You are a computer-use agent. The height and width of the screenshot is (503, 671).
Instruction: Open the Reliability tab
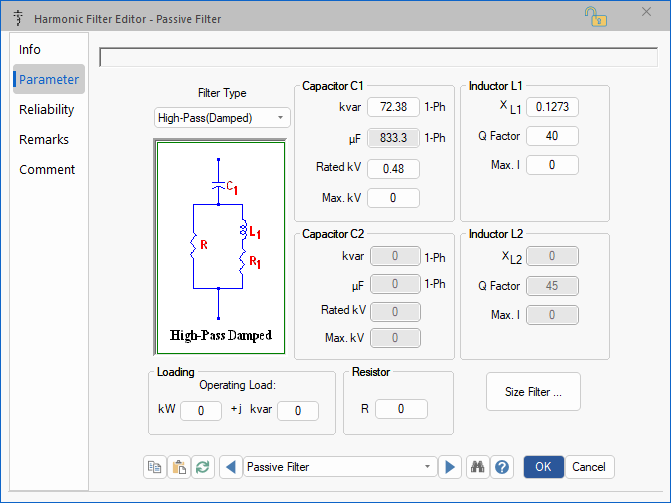[x=46, y=110]
